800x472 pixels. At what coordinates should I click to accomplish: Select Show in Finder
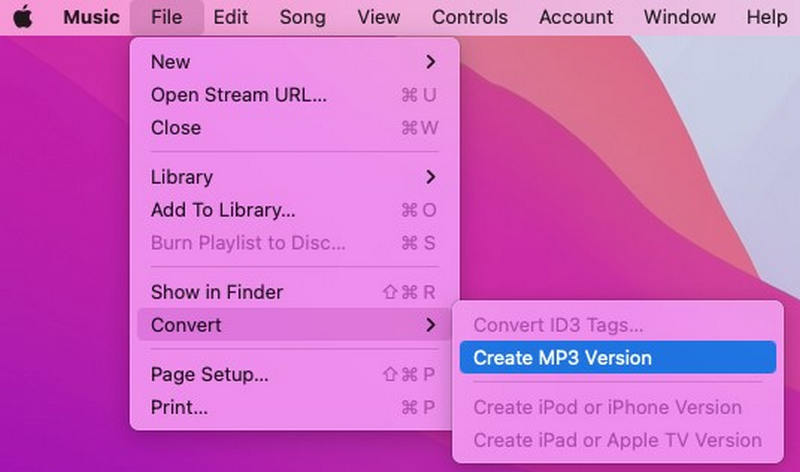coord(294,292)
